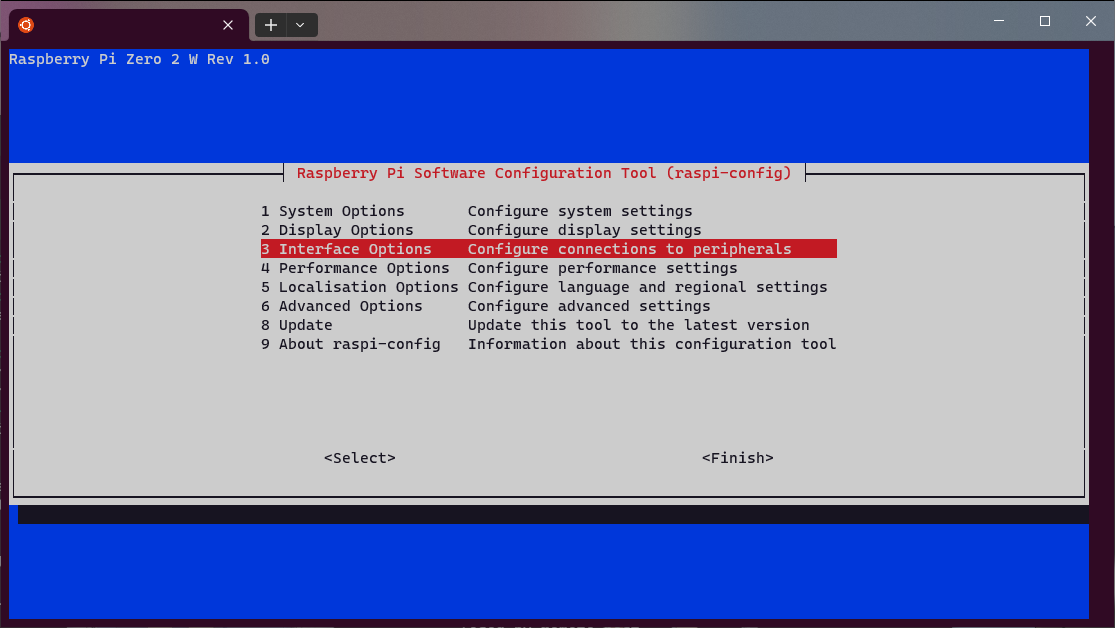The height and width of the screenshot is (628, 1115).
Task: Minimize the terminal window
Action: tap(999, 21)
